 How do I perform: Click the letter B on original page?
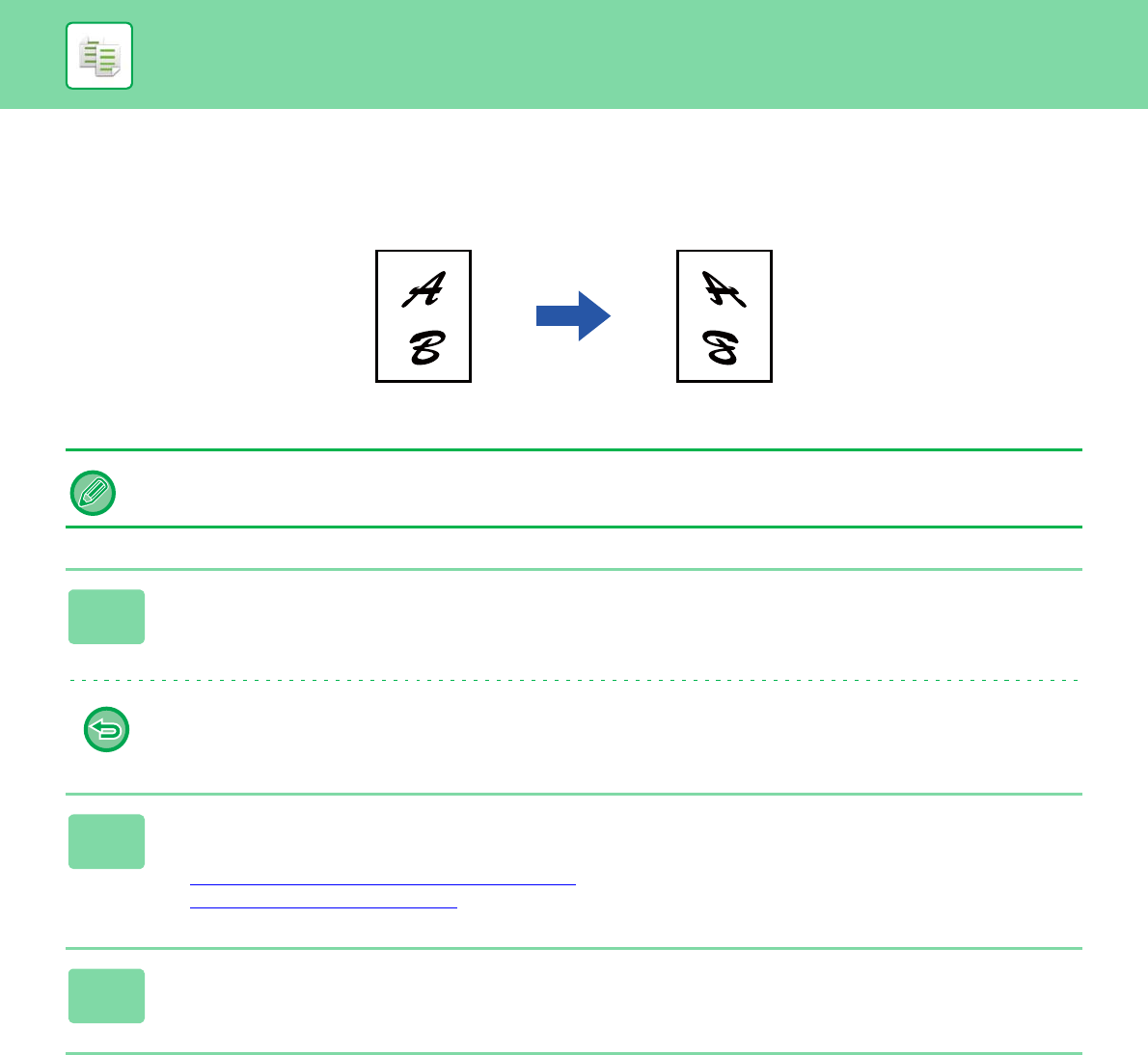coord(424,347)
